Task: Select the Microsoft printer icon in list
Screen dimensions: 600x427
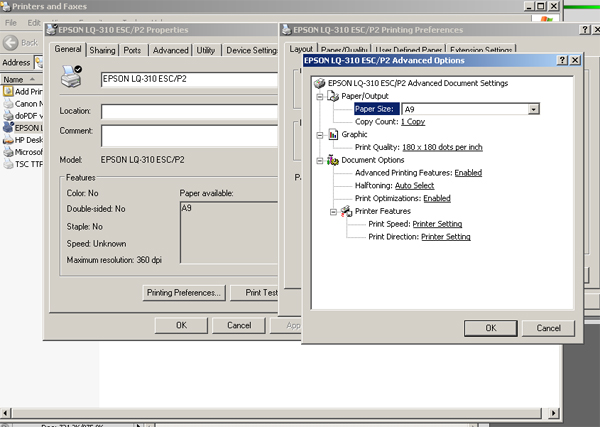Action: [x=8, y=152]
